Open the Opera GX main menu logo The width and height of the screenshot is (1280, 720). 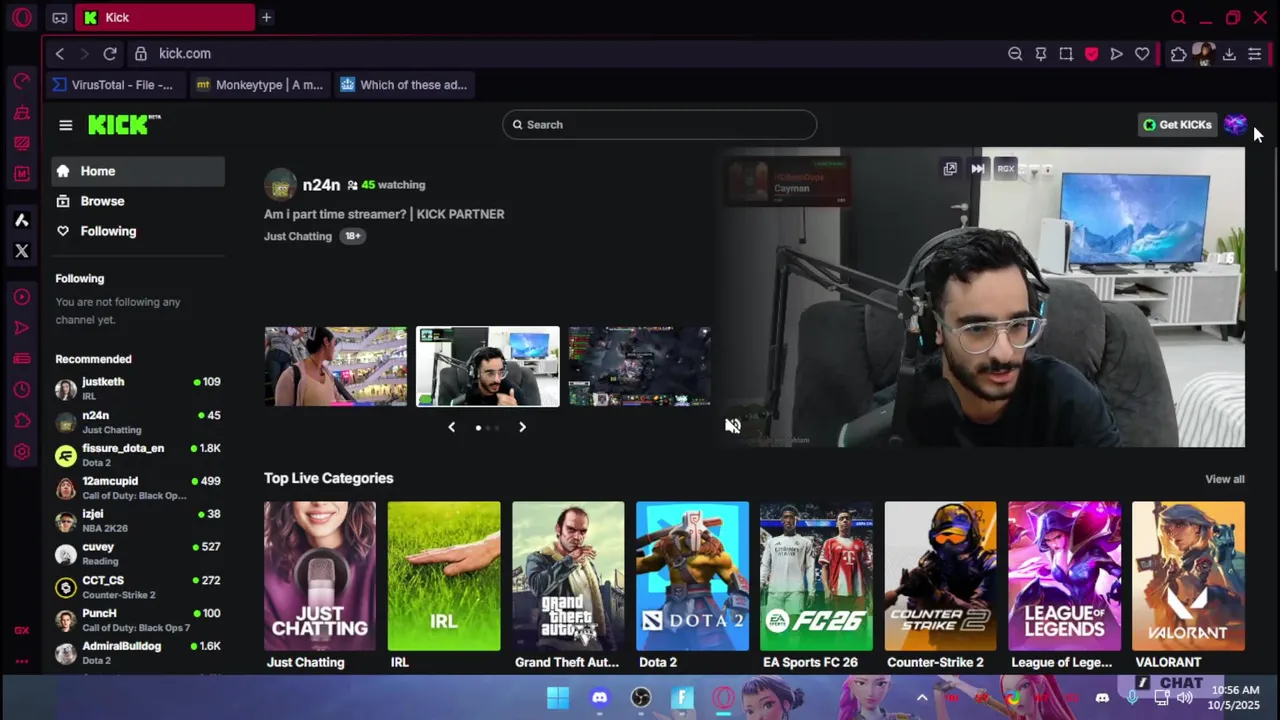point(22,17)
